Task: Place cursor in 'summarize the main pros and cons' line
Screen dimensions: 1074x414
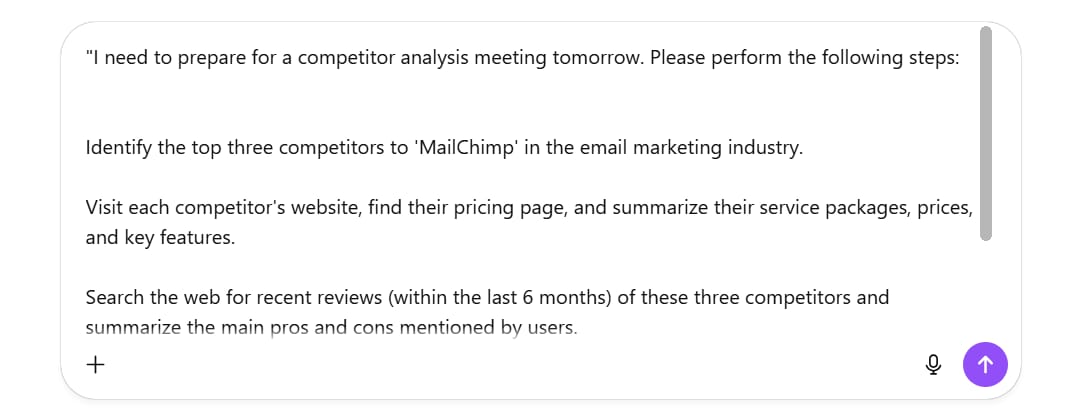Action: [x=332, y=328]
